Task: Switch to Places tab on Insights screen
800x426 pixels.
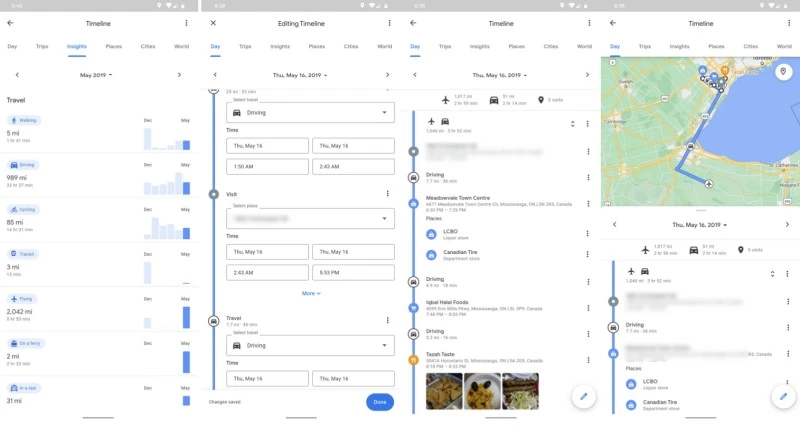Action: 114,46
